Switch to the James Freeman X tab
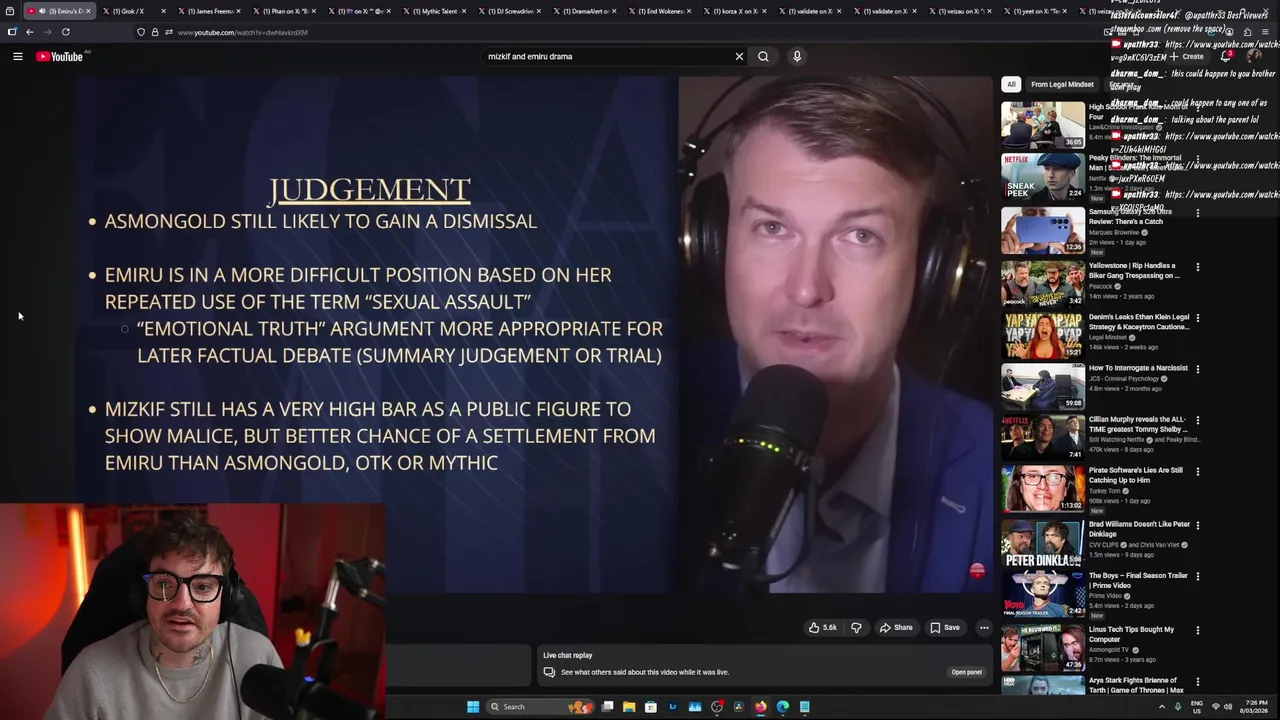Image resolution: width=1280 pixels, height=720 pixels. pyautogui.click(x=210, y=11)
